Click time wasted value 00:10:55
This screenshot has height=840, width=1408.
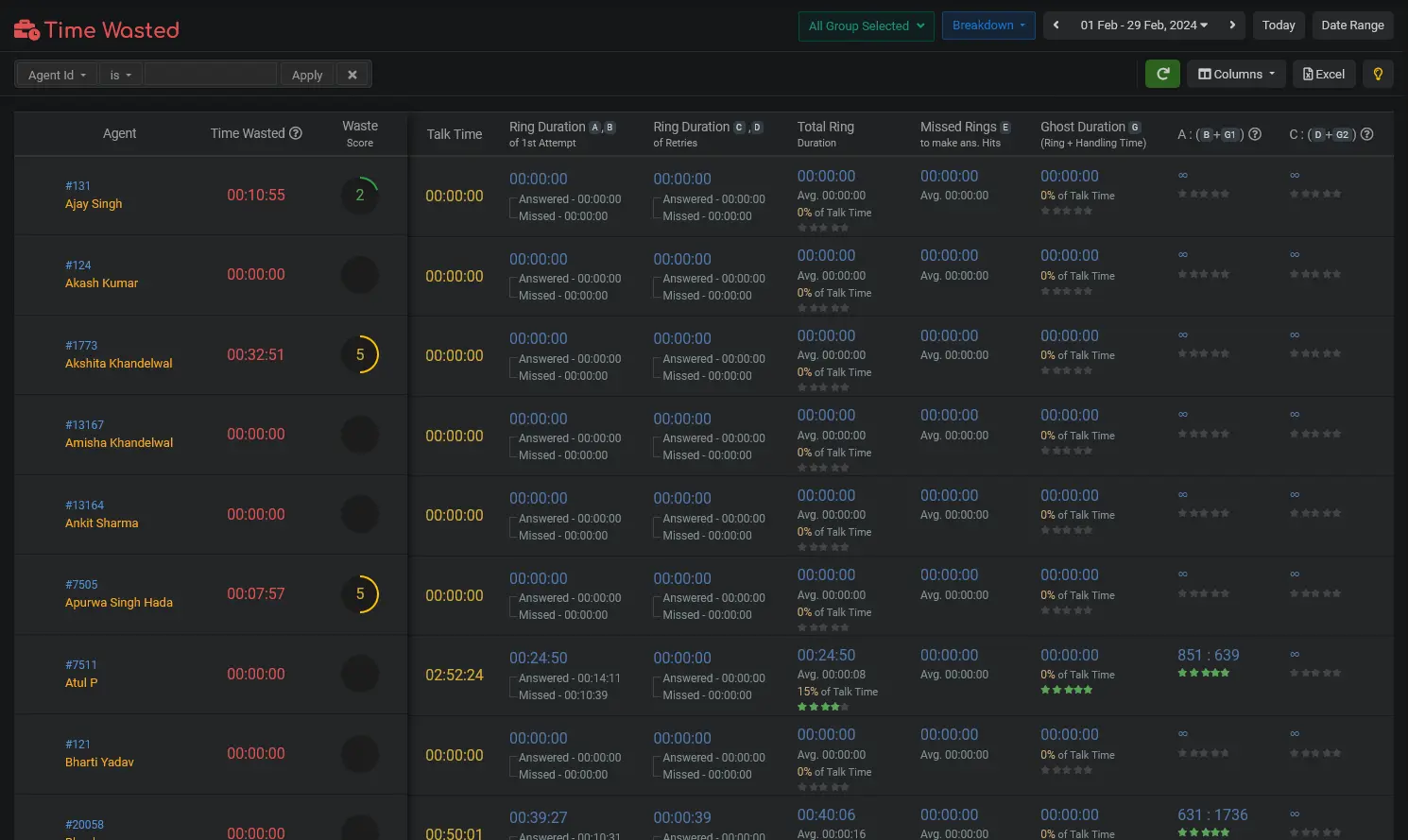point(256,195)
